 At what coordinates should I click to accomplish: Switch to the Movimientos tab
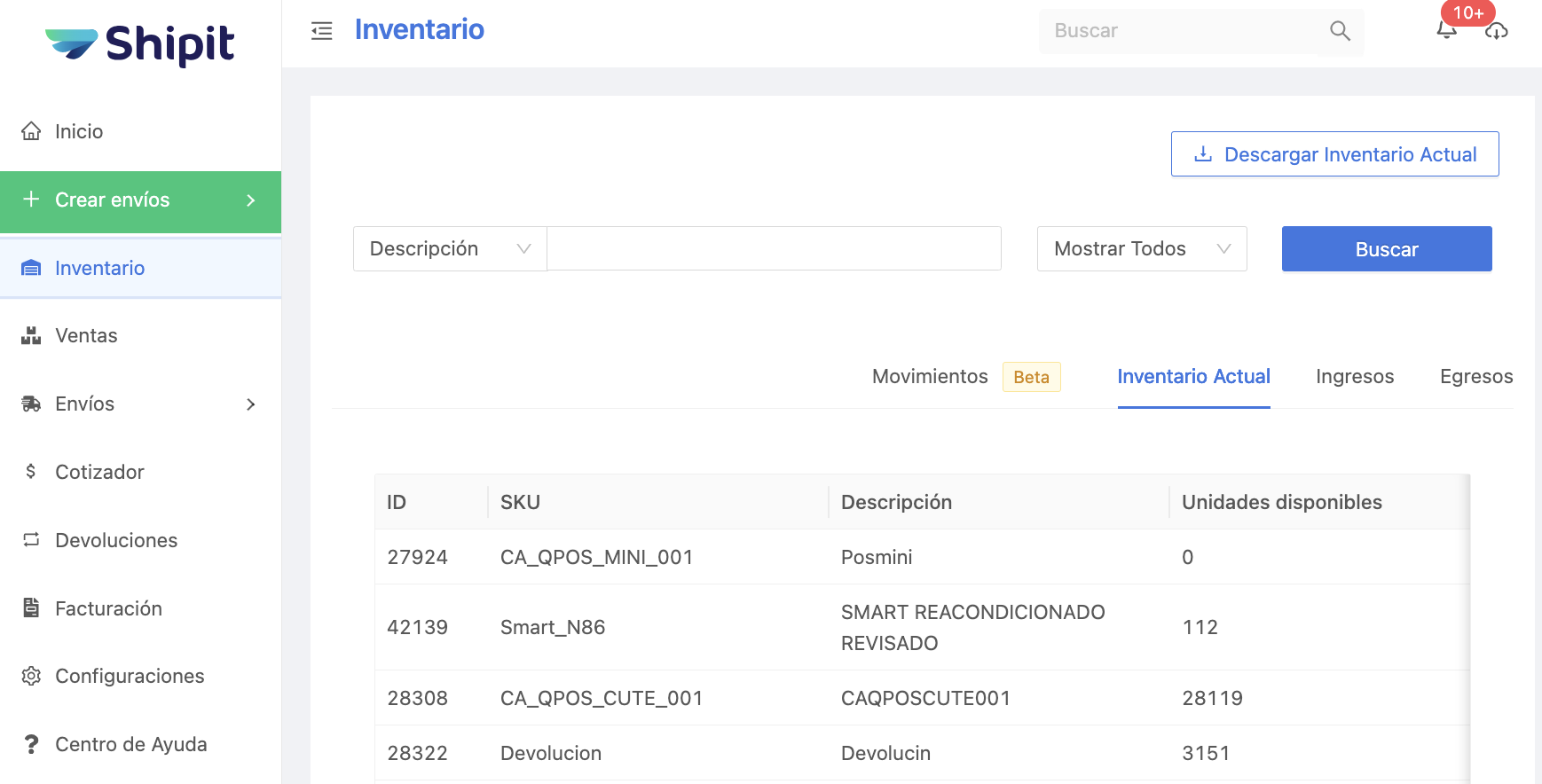pos(929,377)
